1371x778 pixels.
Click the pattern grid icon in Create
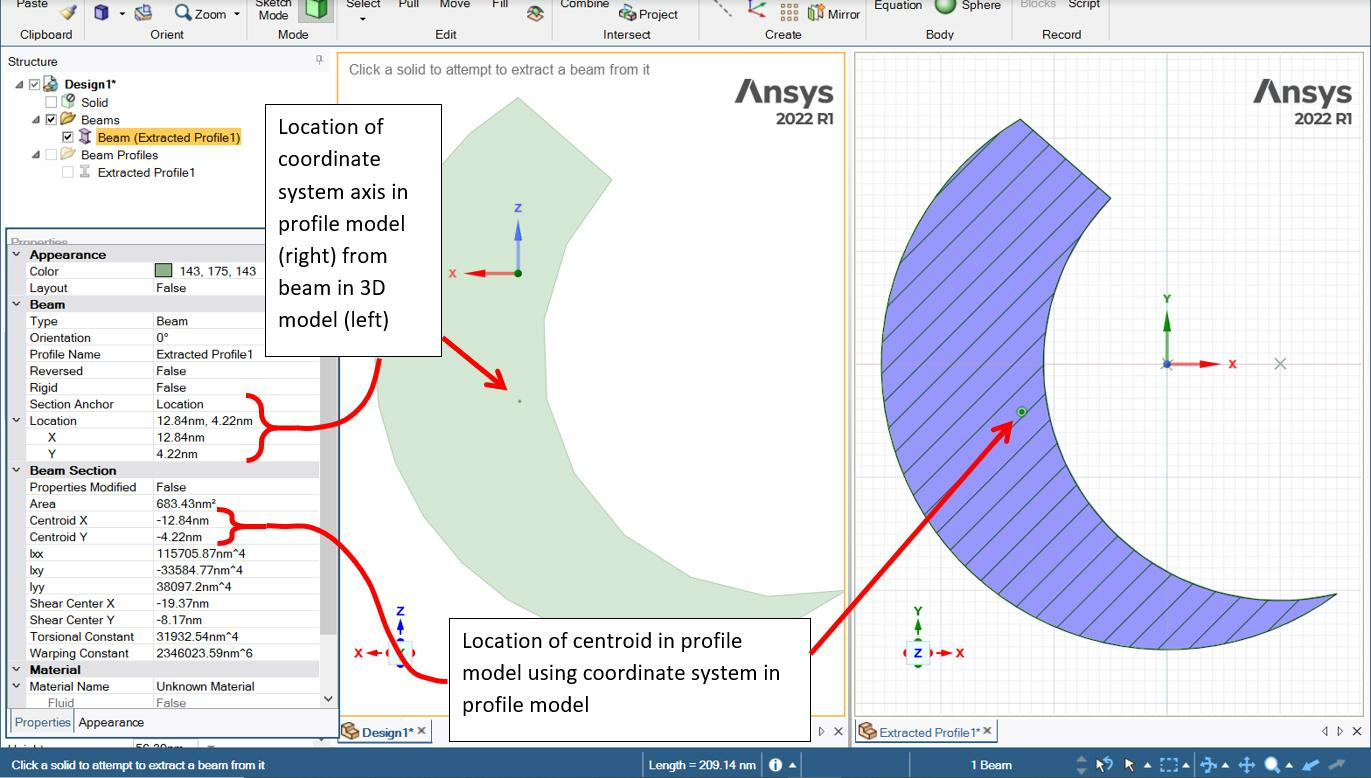(x=789, y=13)
